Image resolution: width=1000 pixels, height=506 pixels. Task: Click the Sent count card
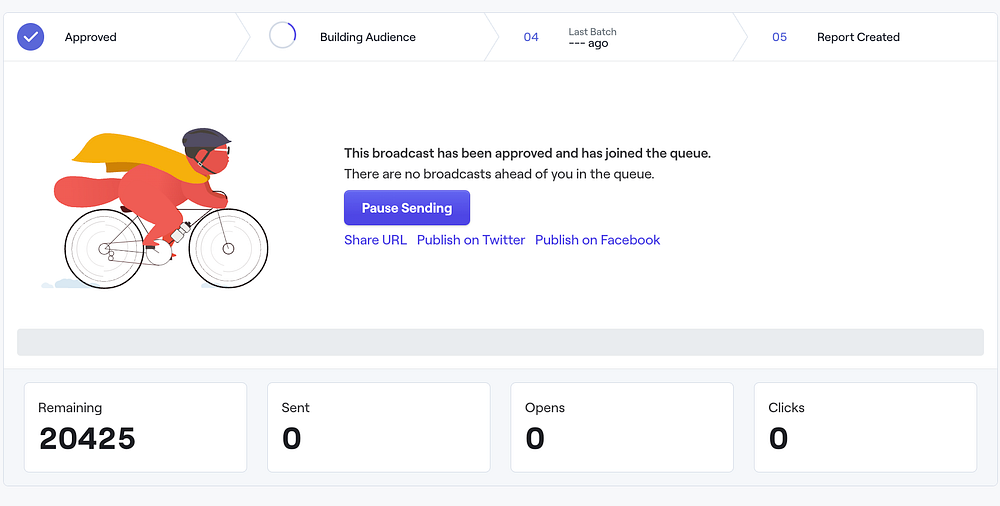click(378, 427)
